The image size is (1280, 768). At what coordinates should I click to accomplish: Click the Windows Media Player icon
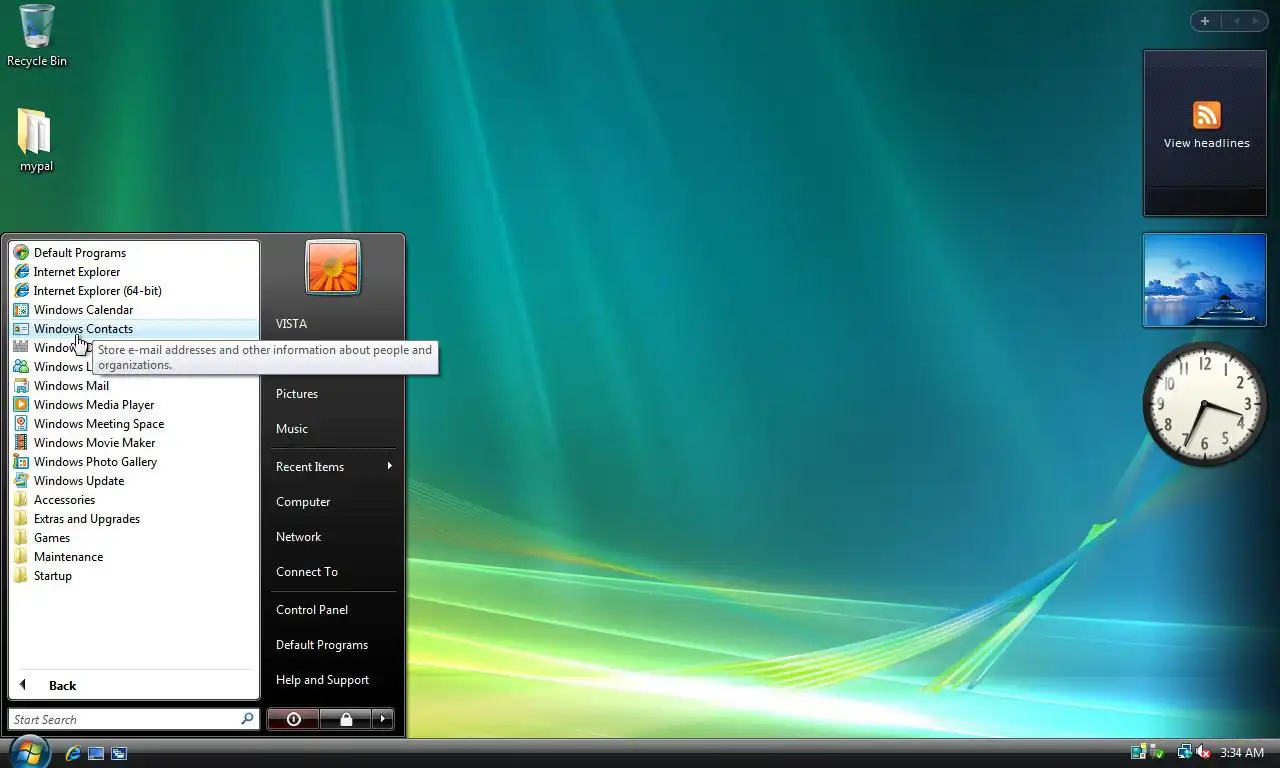(21, 405)
